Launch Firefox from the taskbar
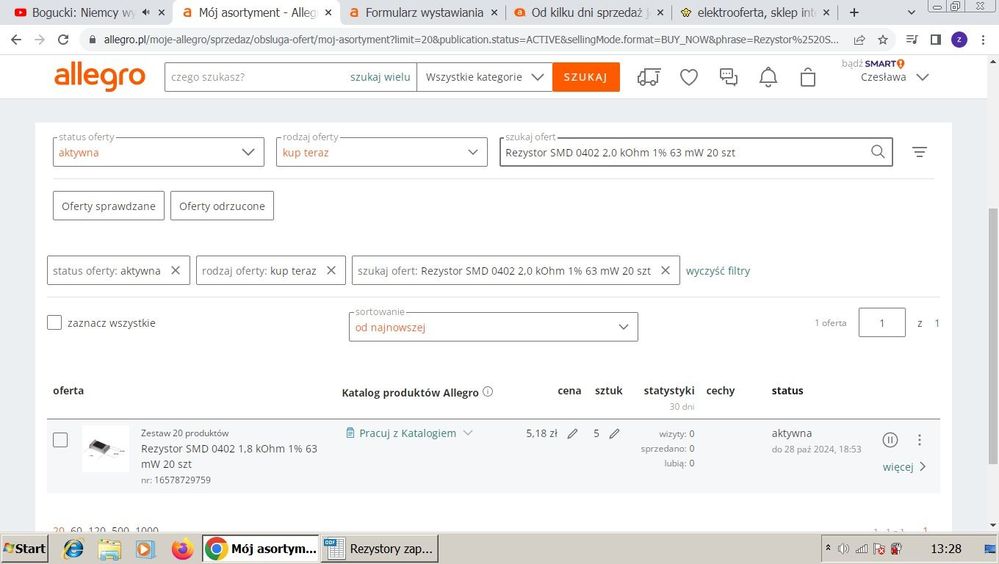 [x=182, y=549]
